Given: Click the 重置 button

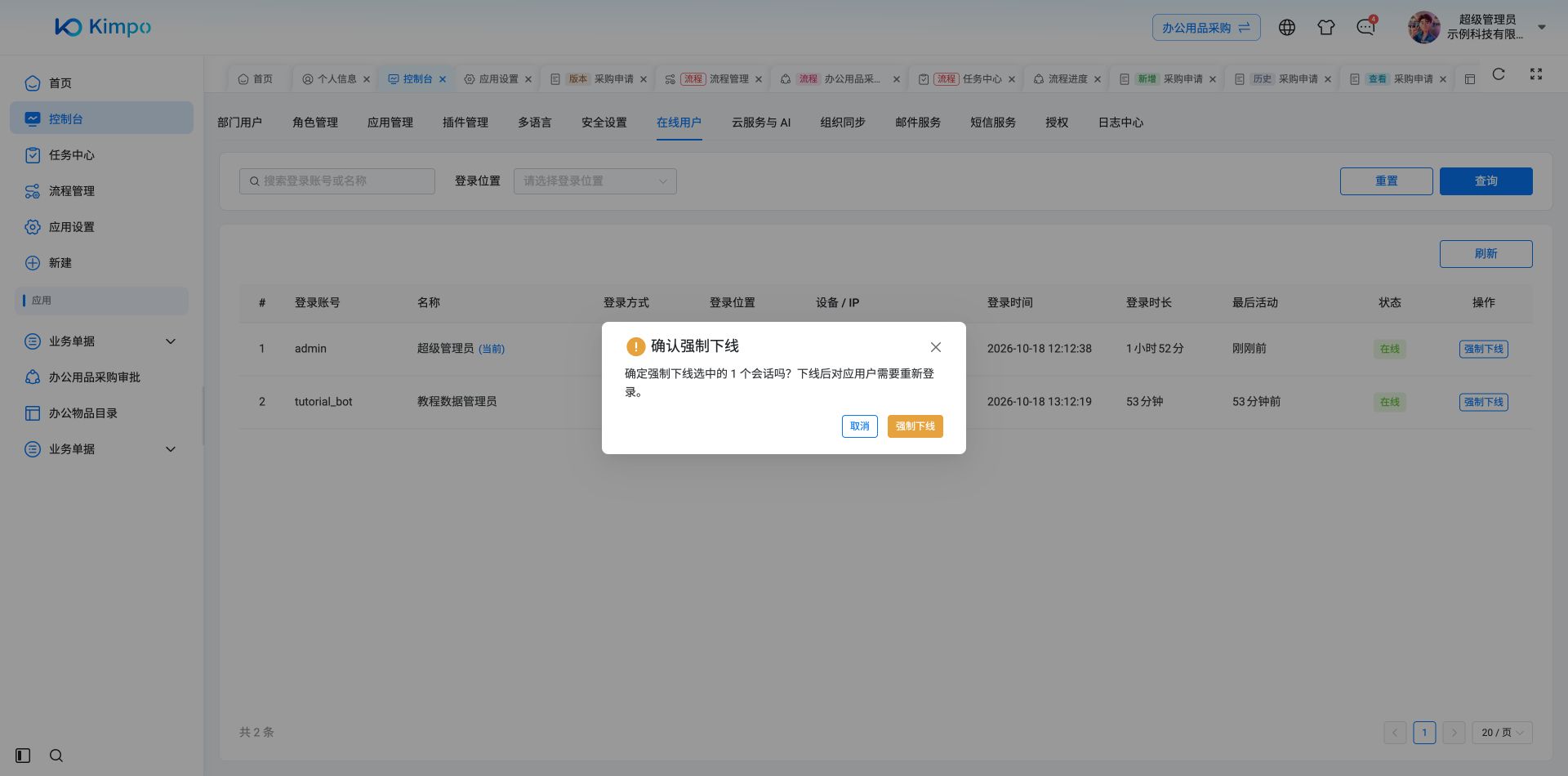Looking at the screenshot, I should (1387, 181).
